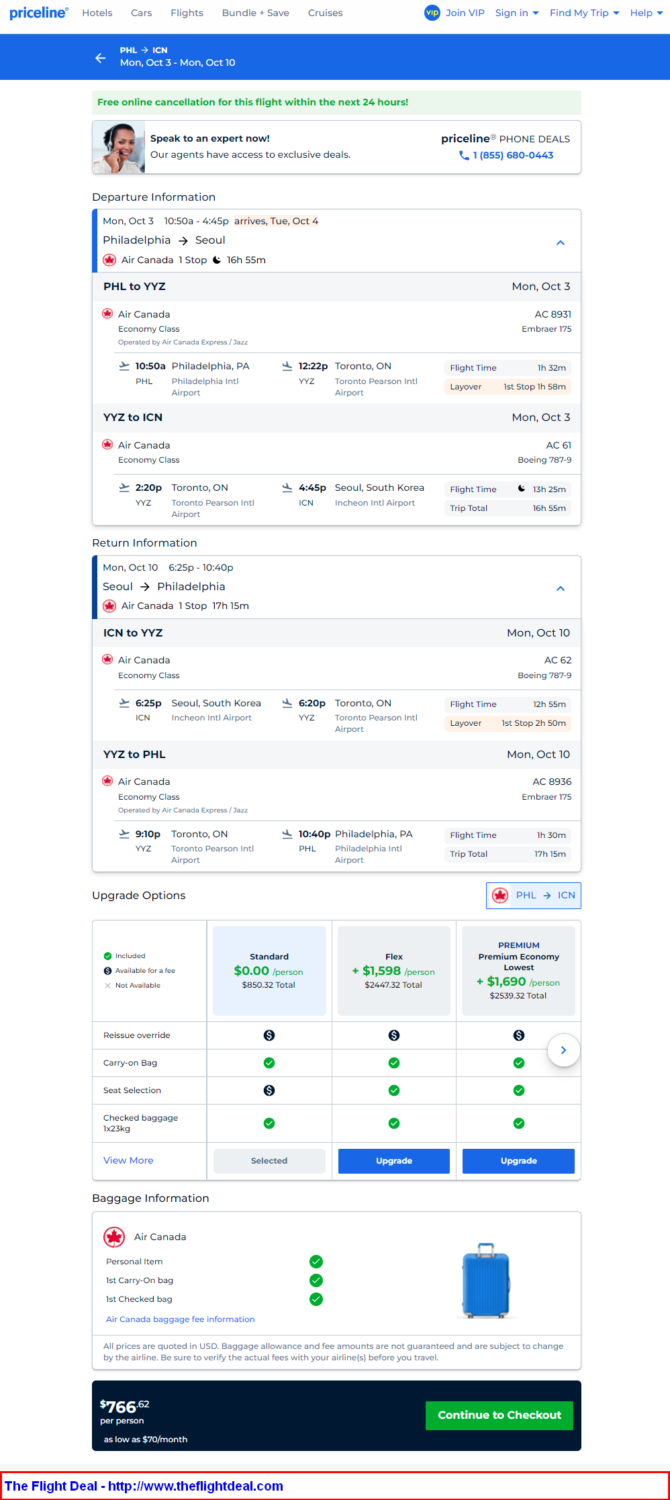Click landing icon at 4:45p Seoul
Image resolution: width=670 pixels, height=1500 pixels.
click(x=288, y=488)
